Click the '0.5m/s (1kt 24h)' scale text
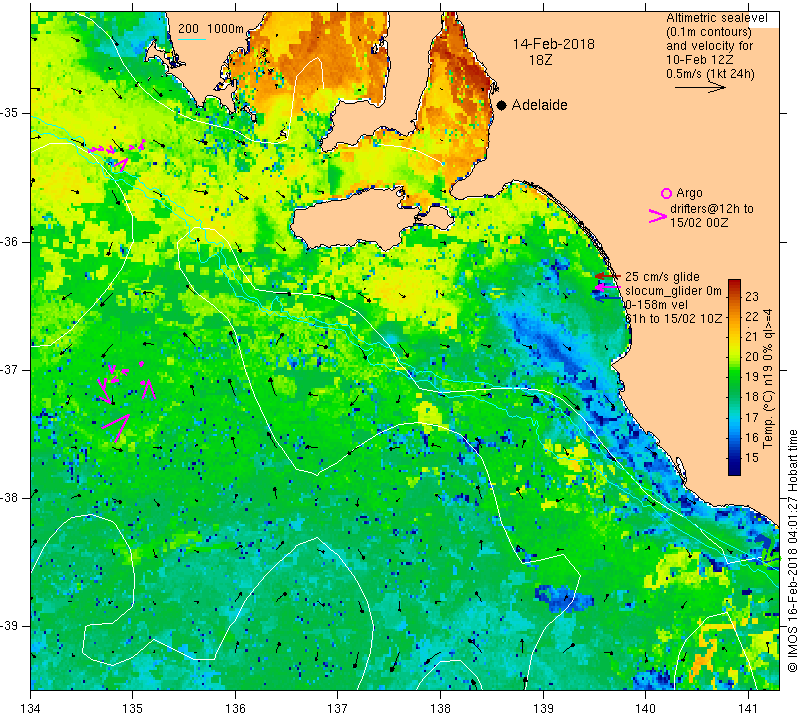This screenshot has height=720, width=800. pyautogui.click(x=710, y=74)
